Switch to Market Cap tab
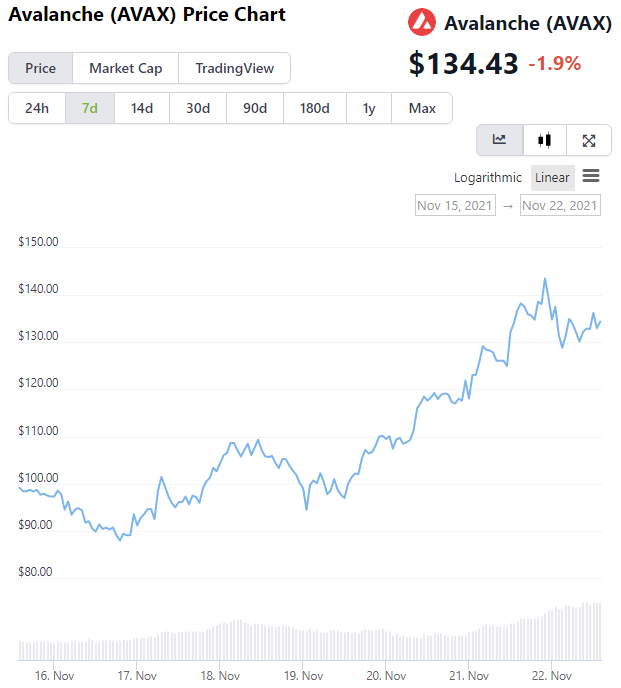Image resolution: width=621 pixels, height=688 pixels. pyautogui.click(x=126, y=69)
